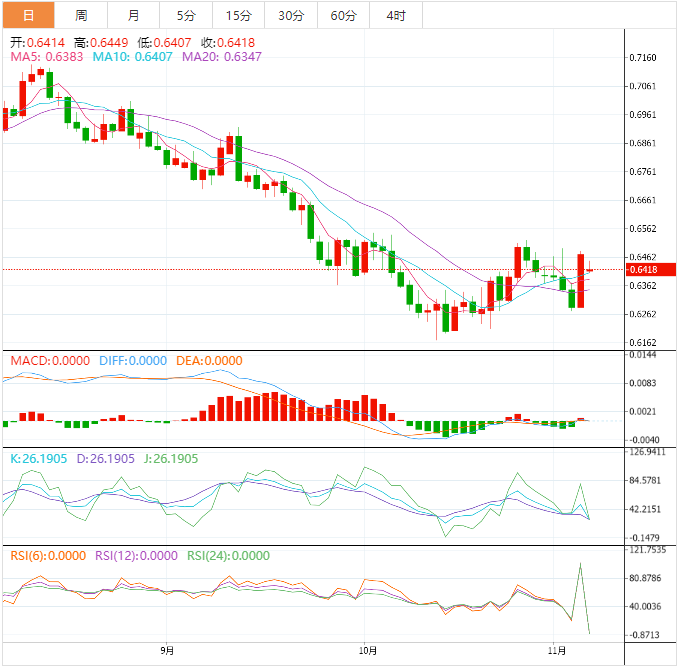The height and width of the screenshot is (667, 680).
Task: Click the 126.9411 KDJ axis label
Action: pos(647,452)
